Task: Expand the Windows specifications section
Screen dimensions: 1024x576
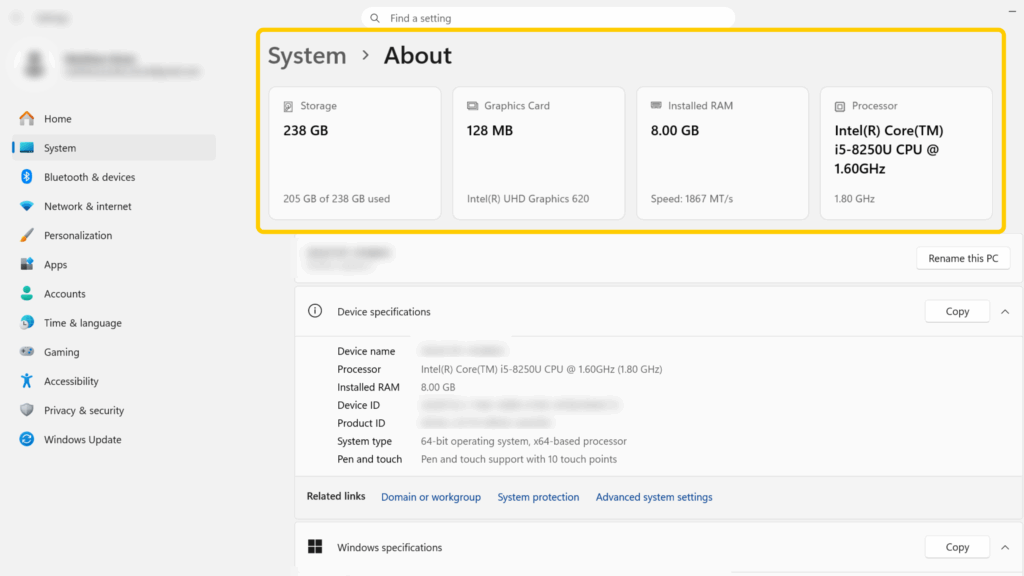Action: 1005,547
